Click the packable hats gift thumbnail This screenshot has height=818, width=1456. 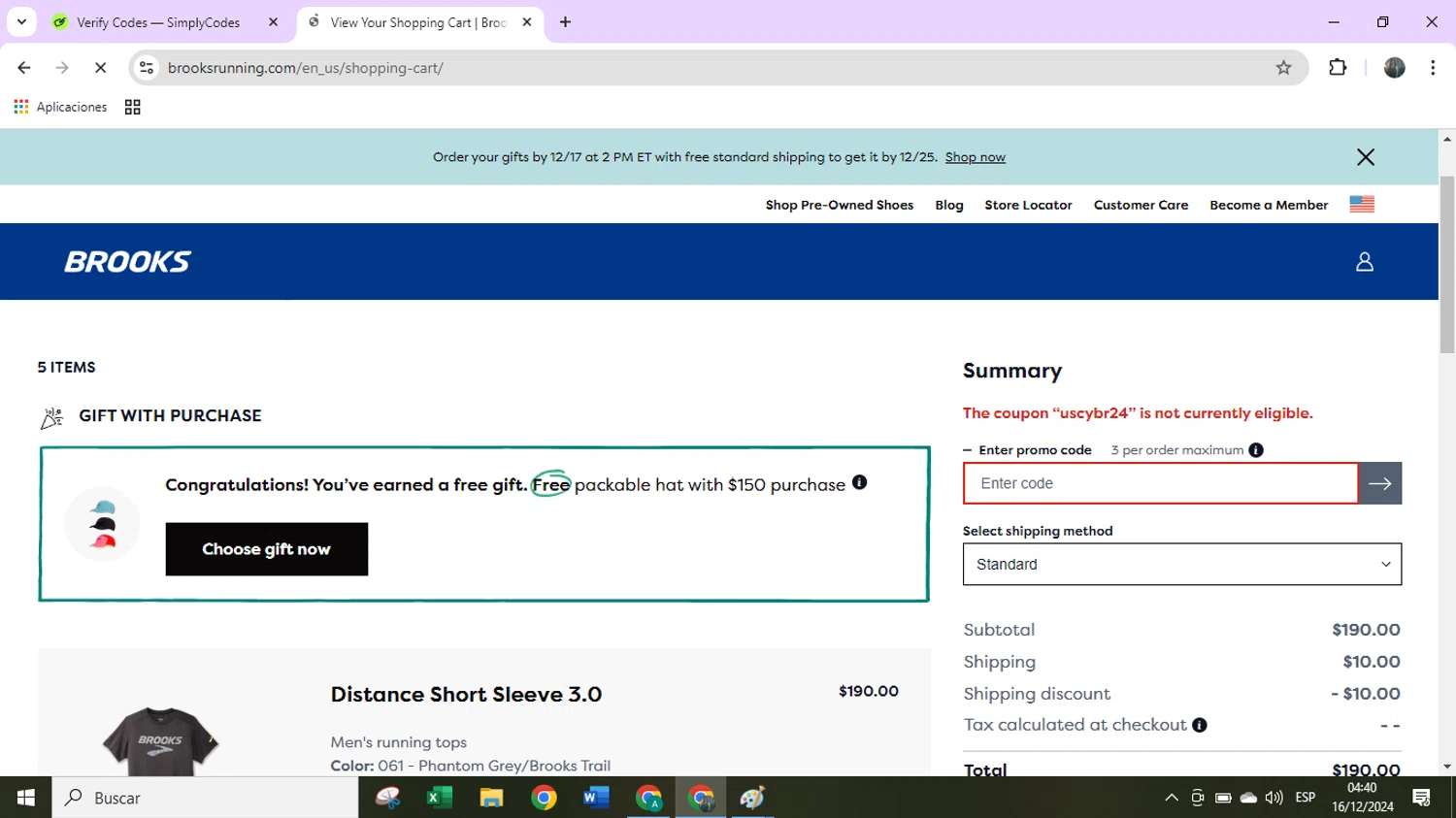(x=102, y=524)
